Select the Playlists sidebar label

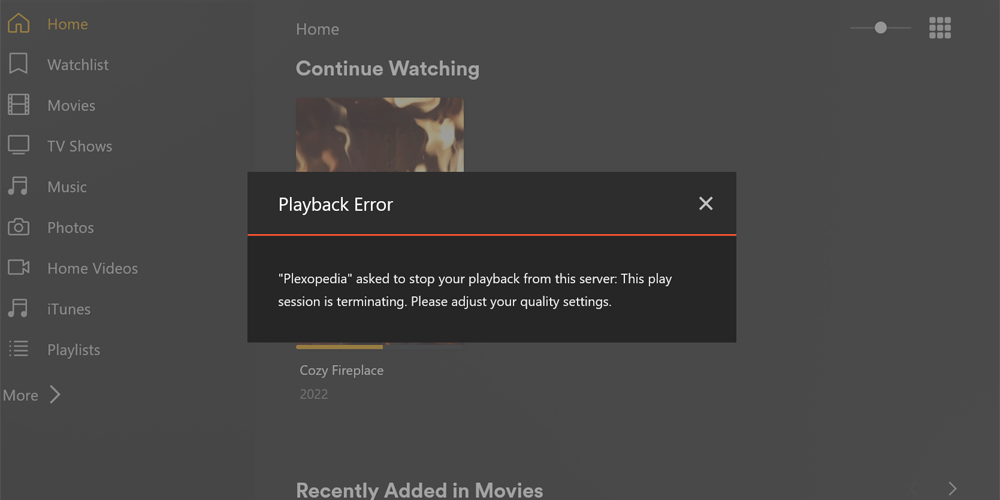73,349
